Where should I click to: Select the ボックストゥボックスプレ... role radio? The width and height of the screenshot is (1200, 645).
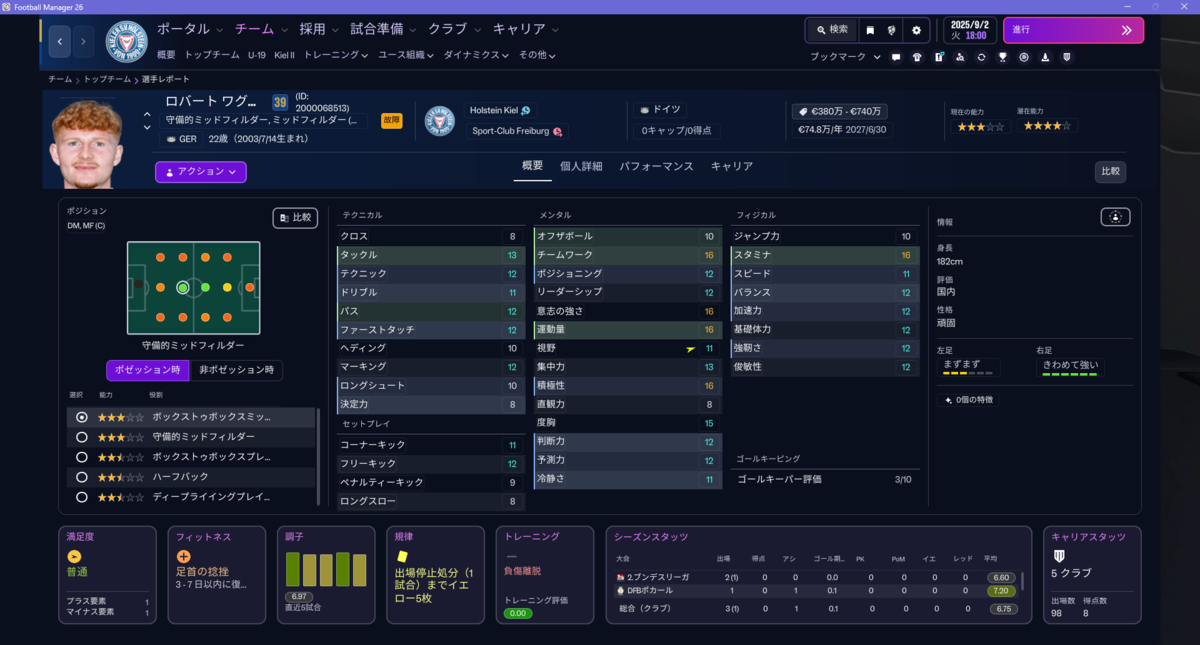point(82,457)
